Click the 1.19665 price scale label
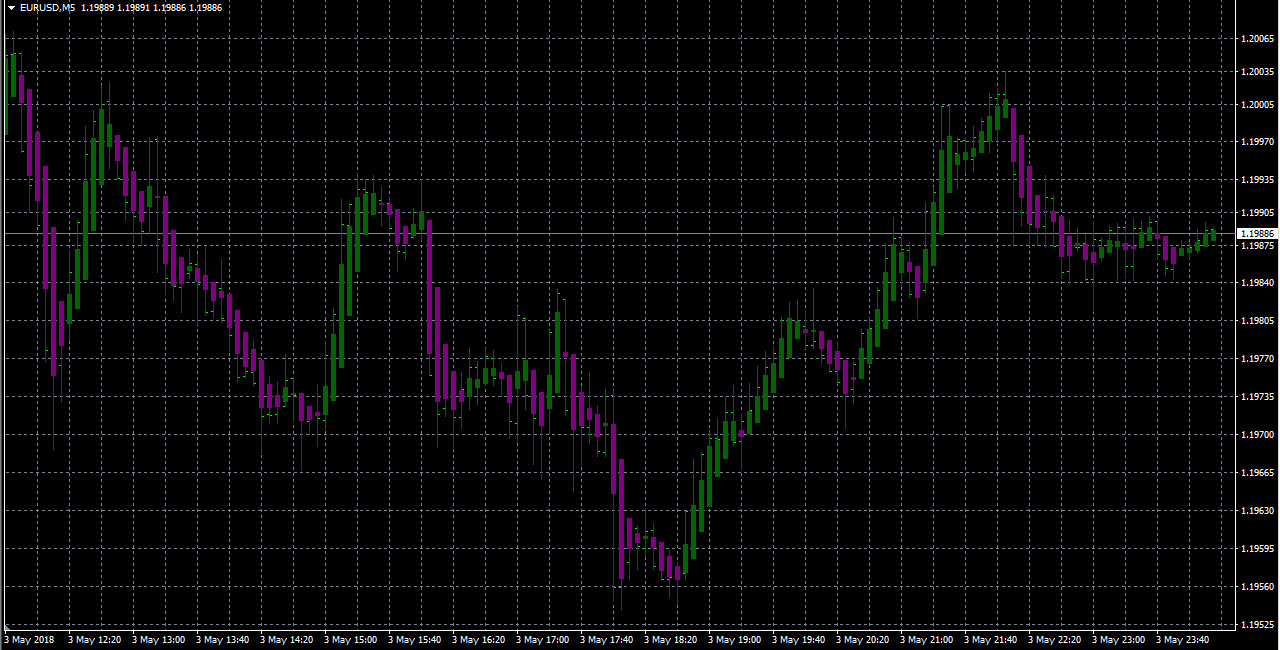Screen dimensions: 1280x650 (1257, 473)
